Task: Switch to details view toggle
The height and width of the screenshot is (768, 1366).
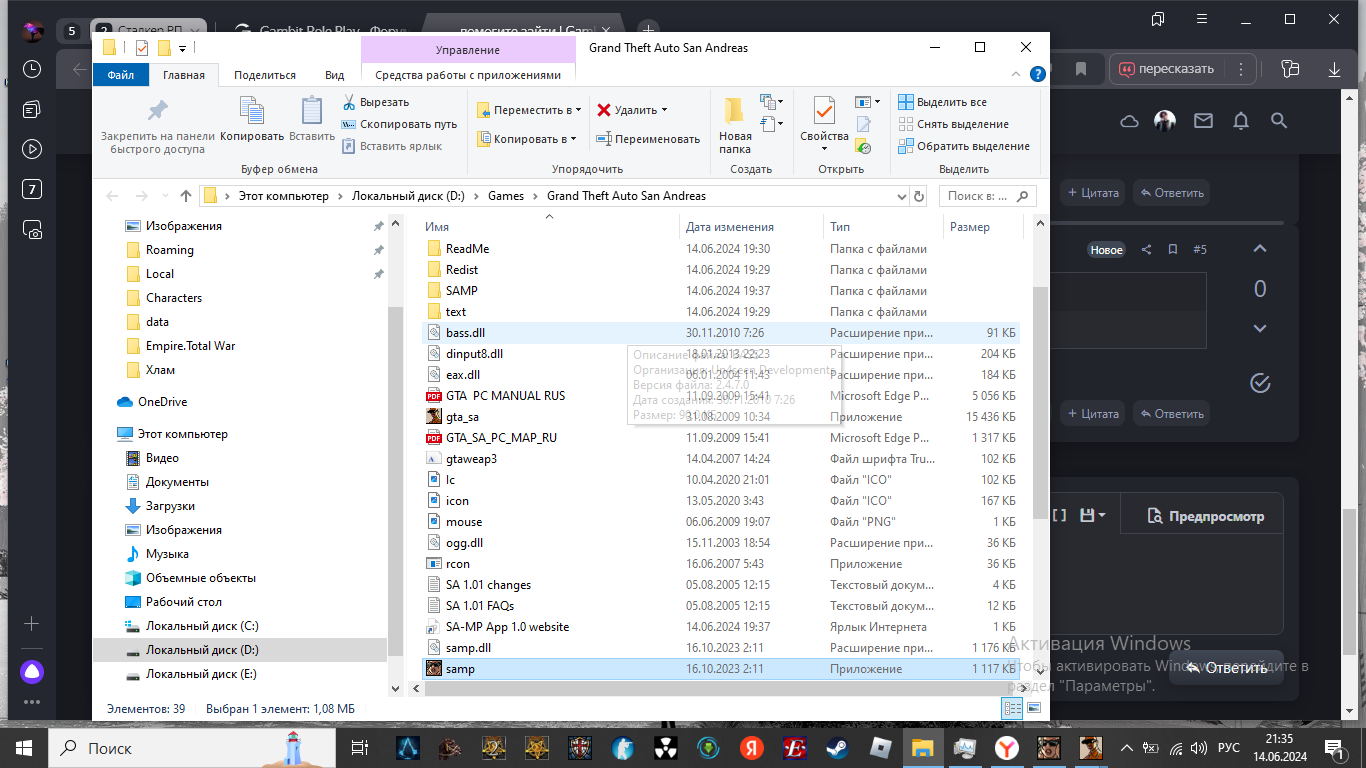Action: click(x=1012, y=708)
